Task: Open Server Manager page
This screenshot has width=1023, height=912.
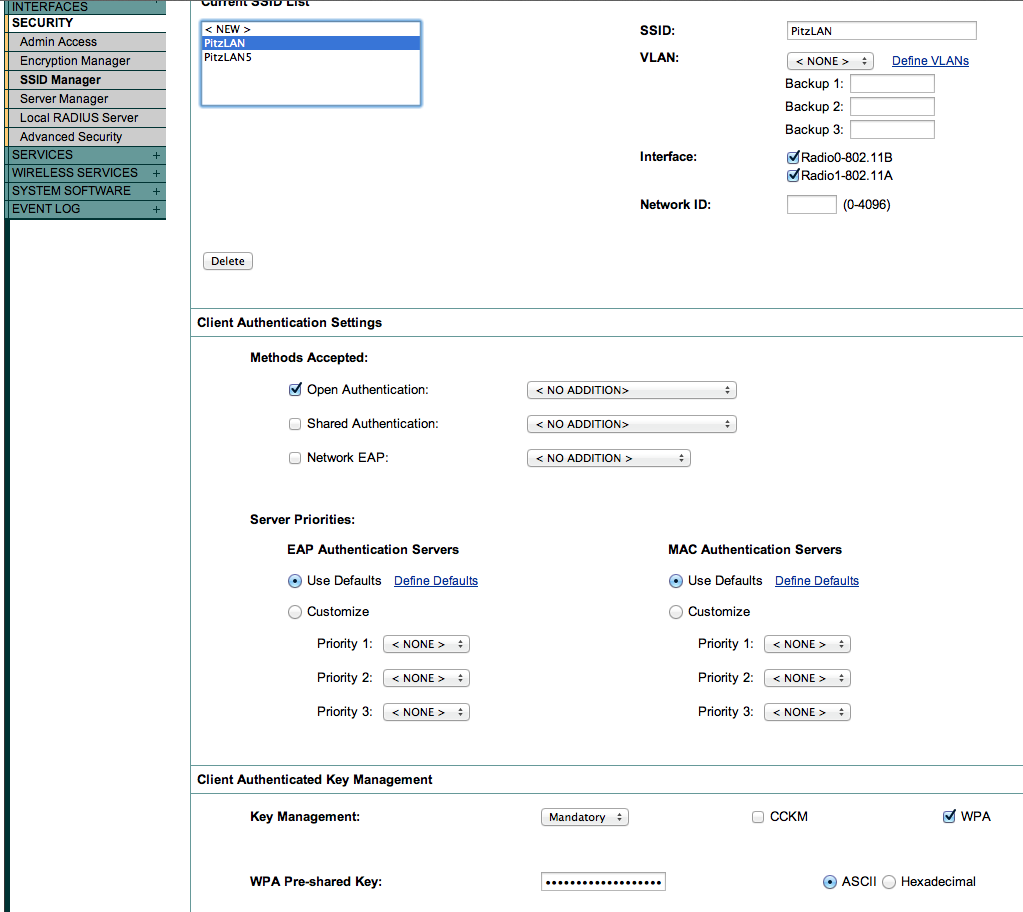Action: 87,99
